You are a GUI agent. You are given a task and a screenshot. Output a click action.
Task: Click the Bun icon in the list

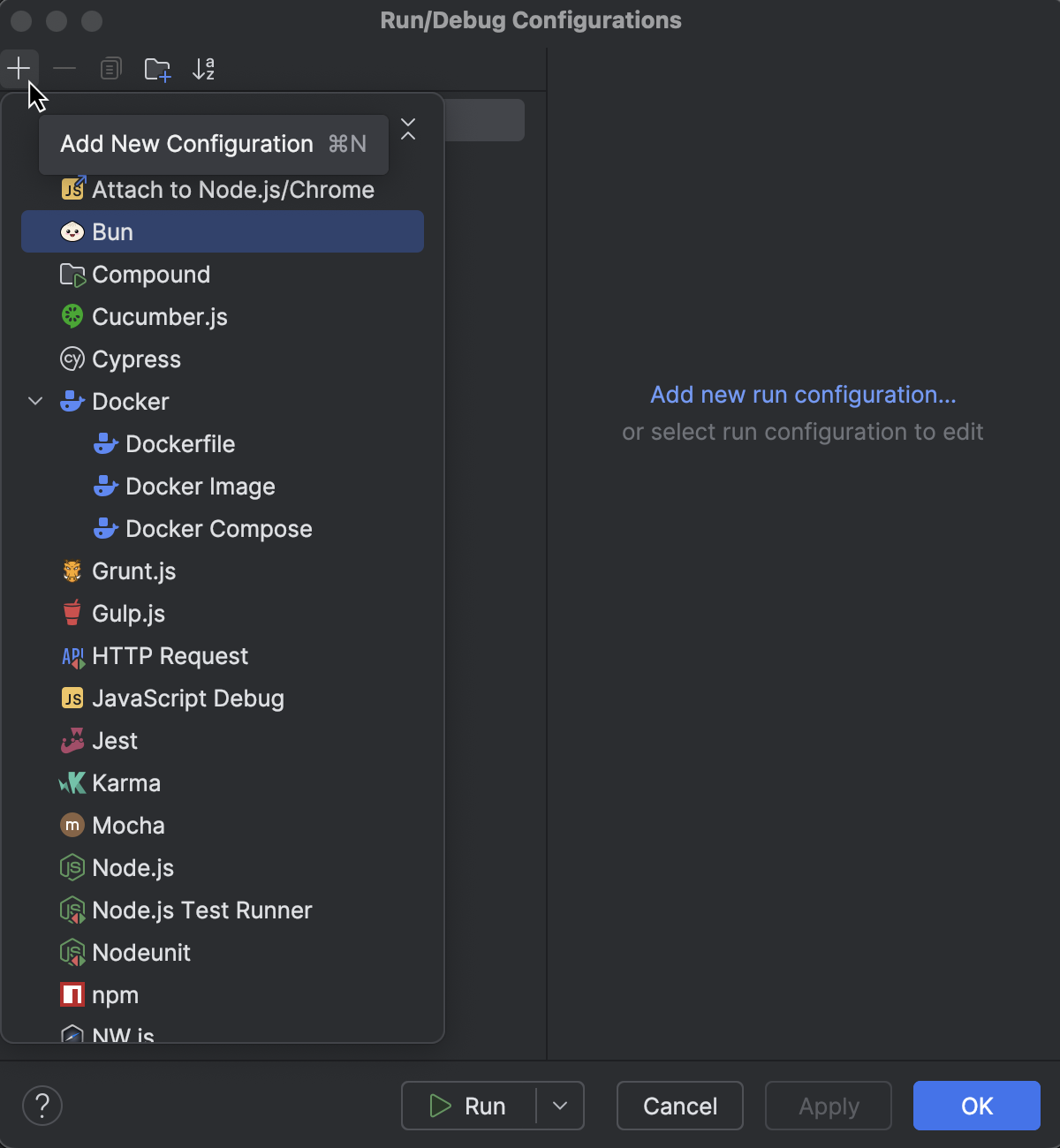(x=72, y=231)
